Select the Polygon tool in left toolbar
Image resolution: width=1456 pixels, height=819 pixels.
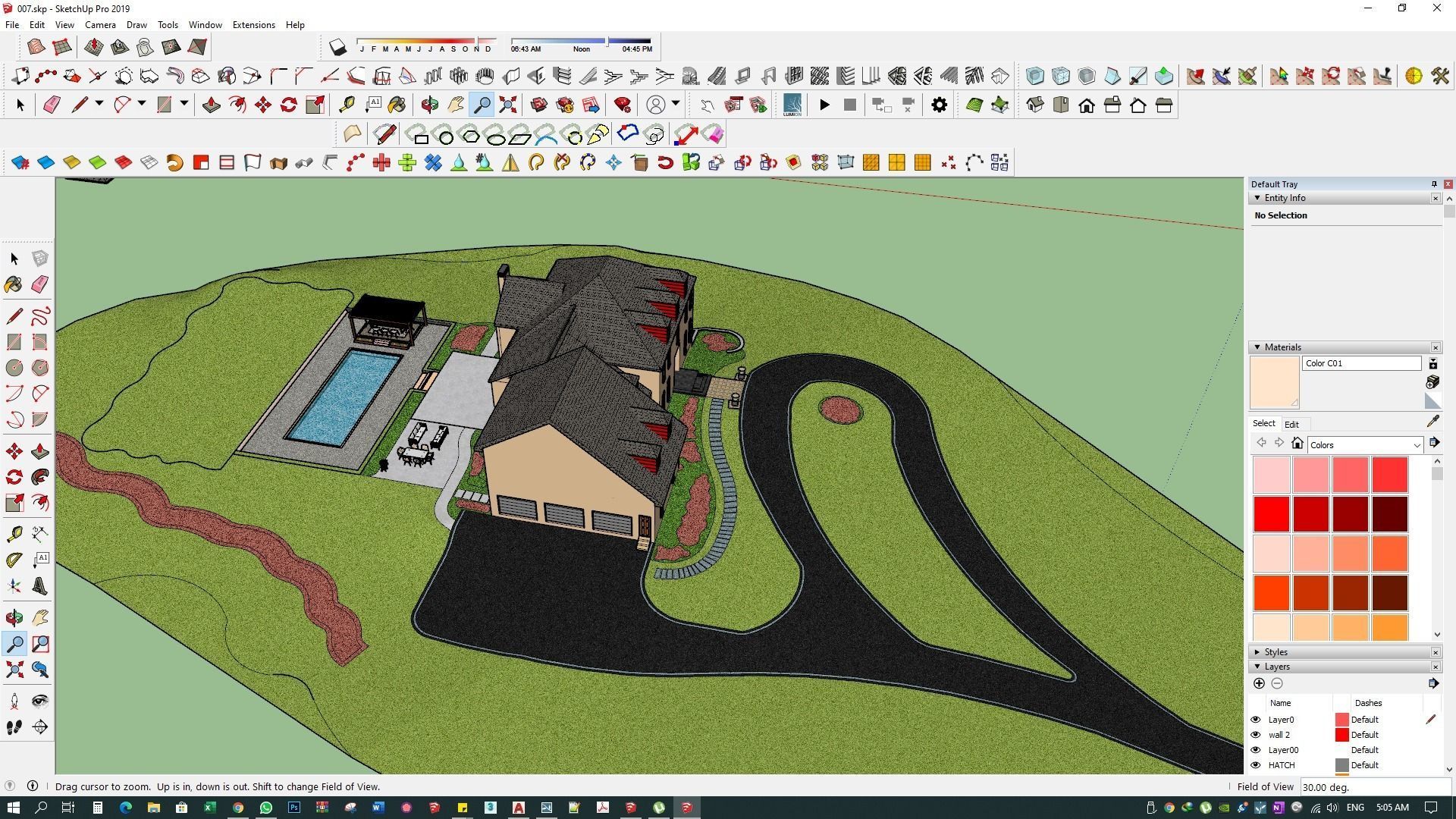[40, 368]
